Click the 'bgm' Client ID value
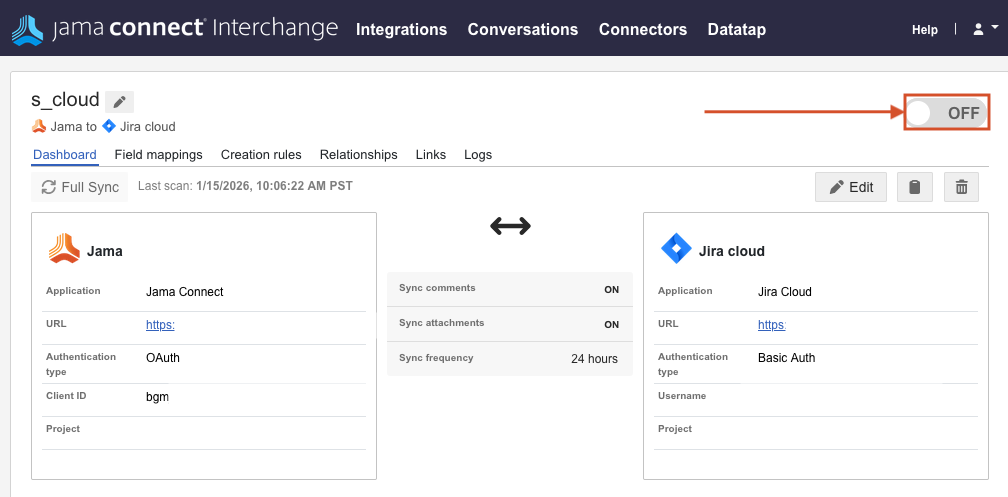The height and width of the screenshot is (497, 1008). point(158,397)
